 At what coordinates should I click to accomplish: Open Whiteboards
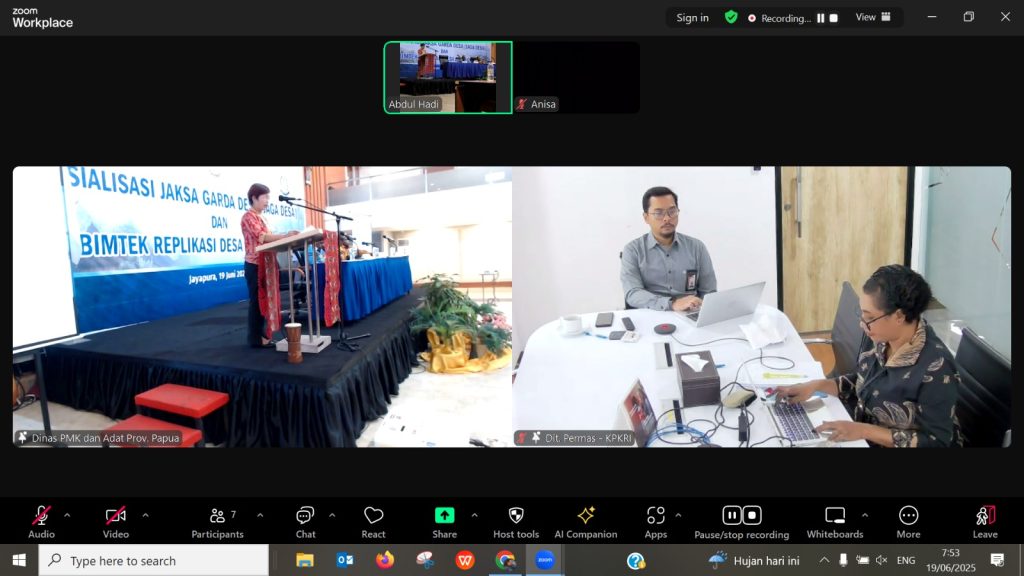tap(835, 522)
